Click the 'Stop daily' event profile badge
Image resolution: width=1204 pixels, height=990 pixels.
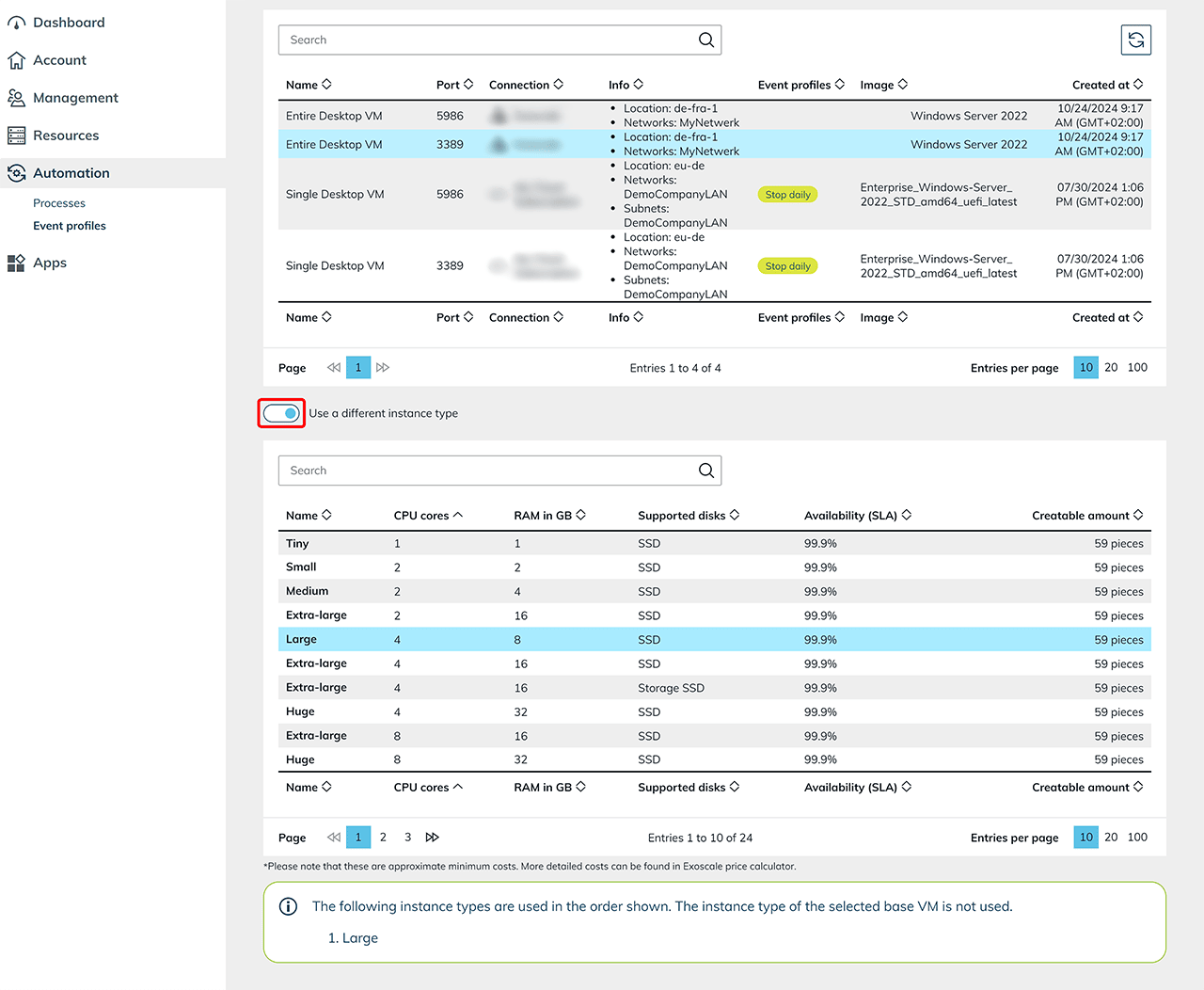[787, 195]
